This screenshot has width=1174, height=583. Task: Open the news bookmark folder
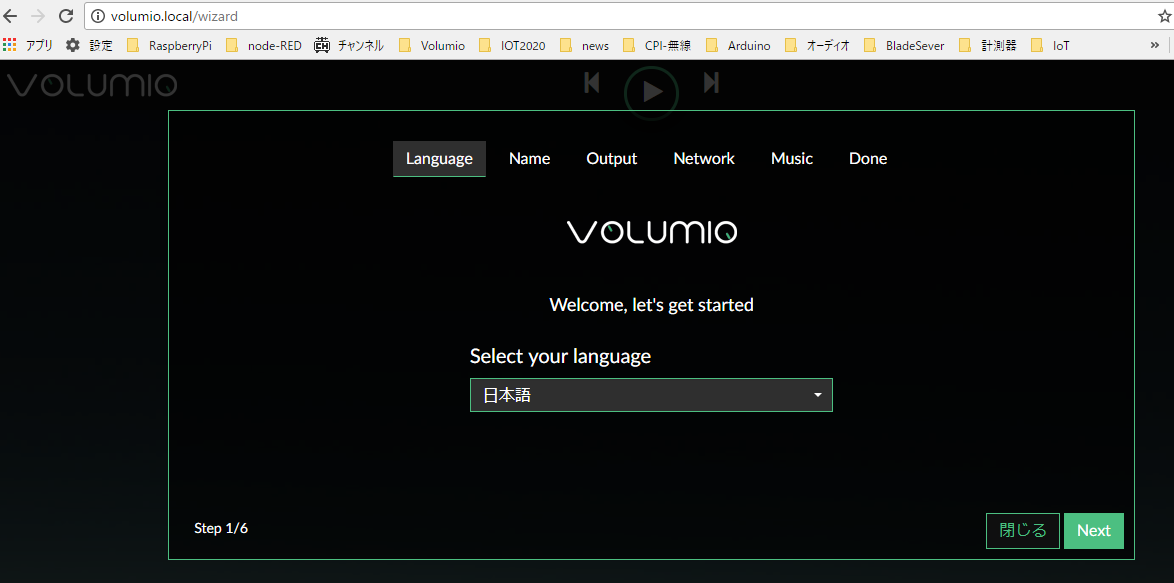tap(585, 46)
